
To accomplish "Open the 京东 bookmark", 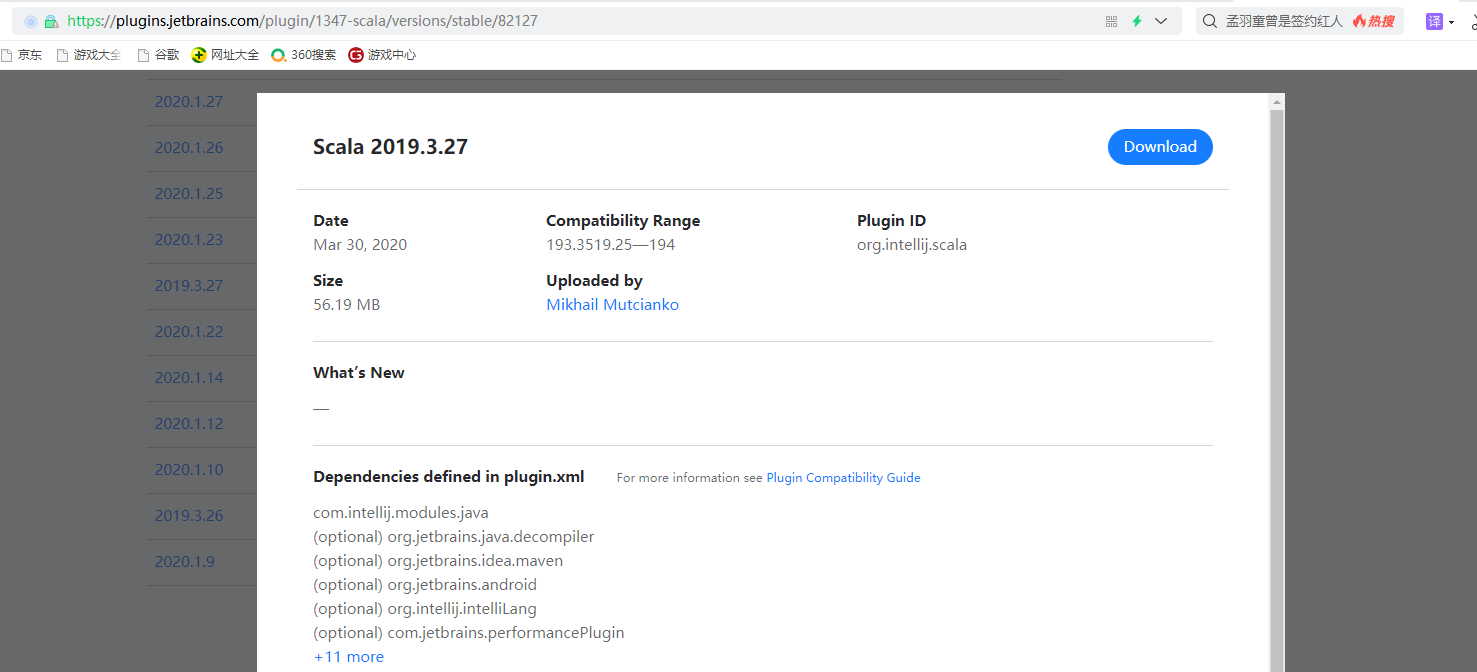I will pos(21,55).
